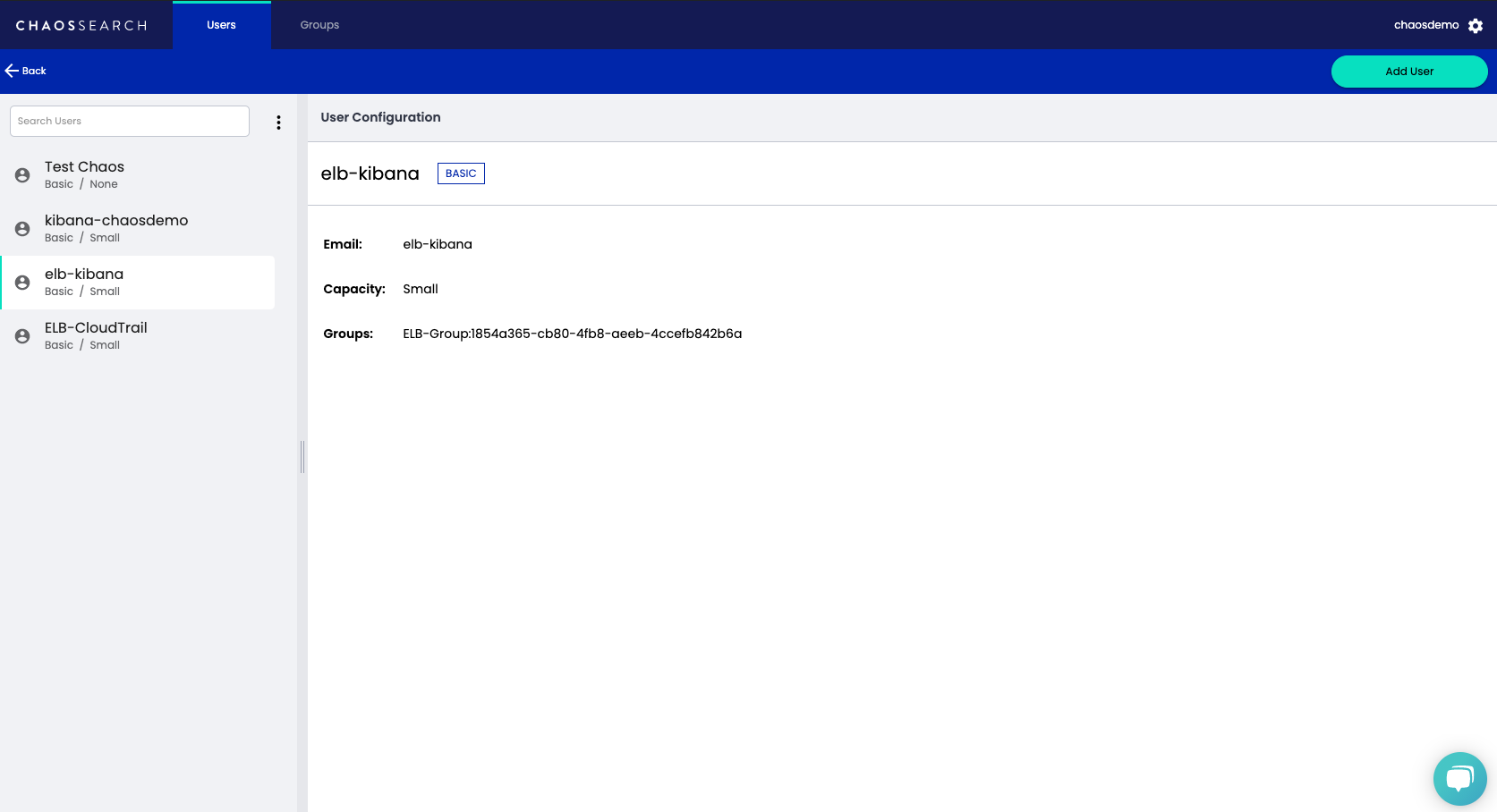Click 'Basic / Small' under ELB-CloudTrail
Viewport: 1497px width, 812px height.
[x=82, y=345]
